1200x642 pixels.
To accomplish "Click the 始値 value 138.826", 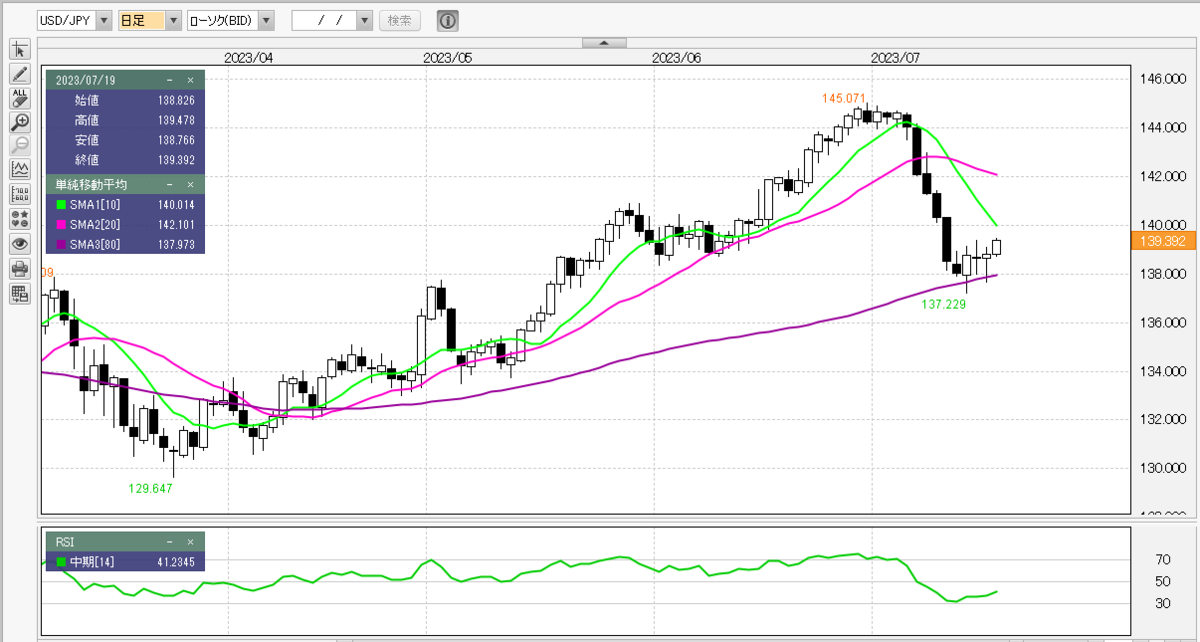I will pos(175,100).
